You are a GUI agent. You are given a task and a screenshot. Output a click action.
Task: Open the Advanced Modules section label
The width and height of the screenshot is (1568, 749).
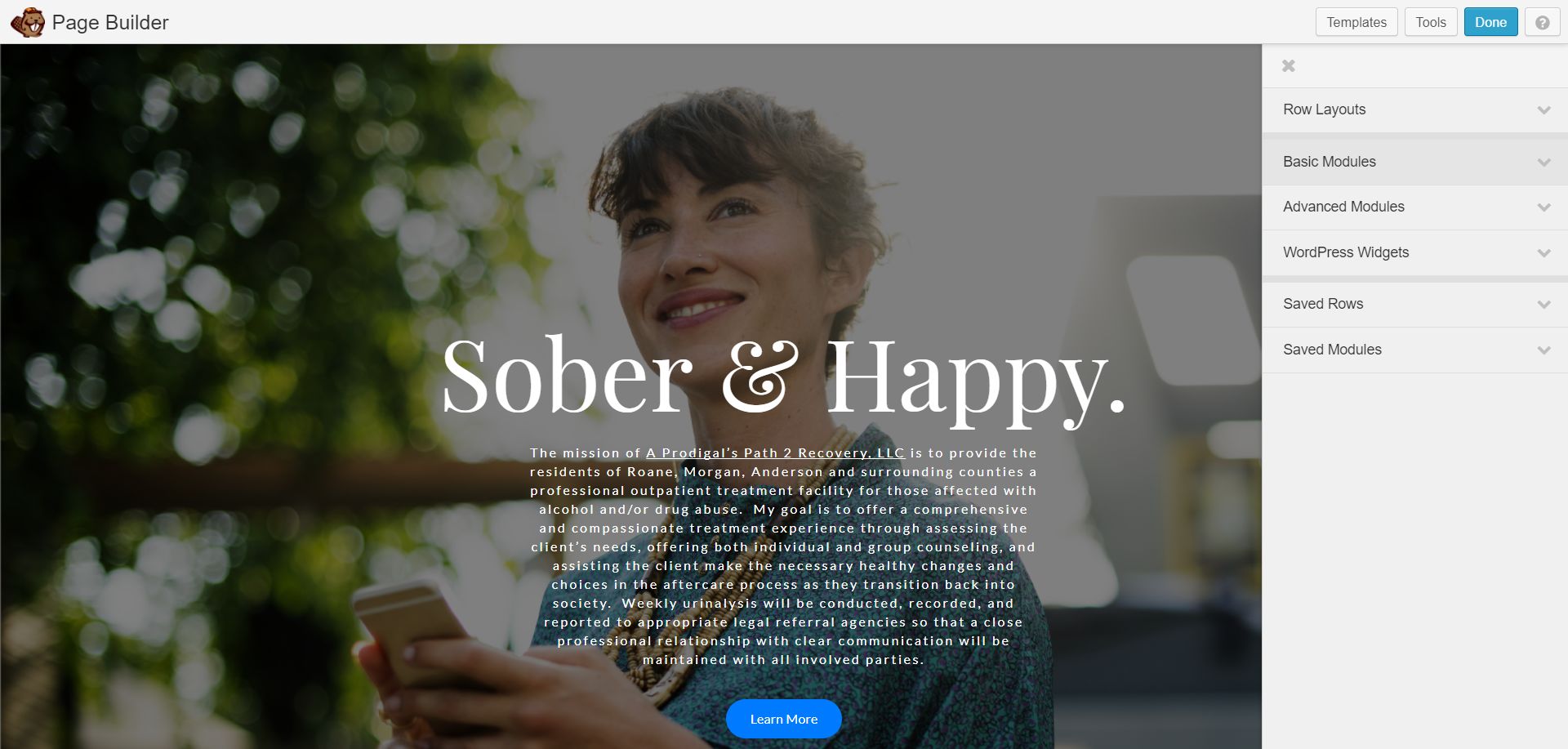point(1343,207)
